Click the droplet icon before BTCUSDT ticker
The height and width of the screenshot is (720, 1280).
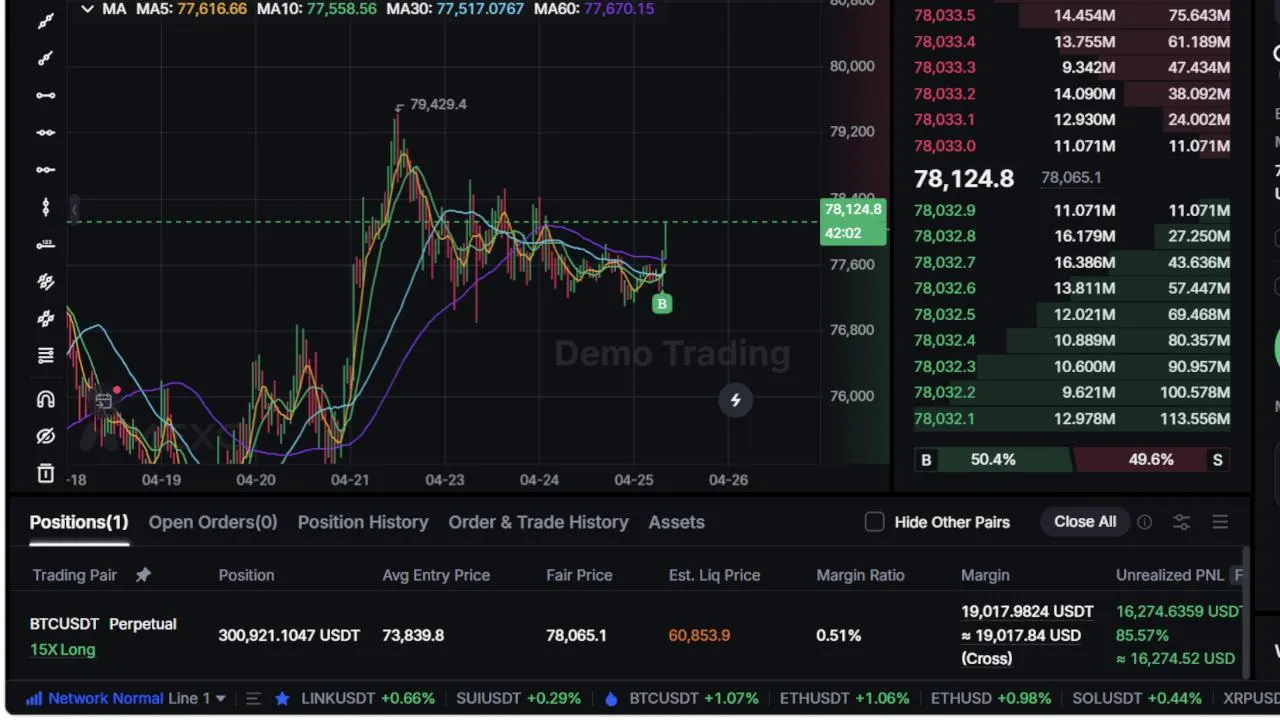tap(611, 699)
